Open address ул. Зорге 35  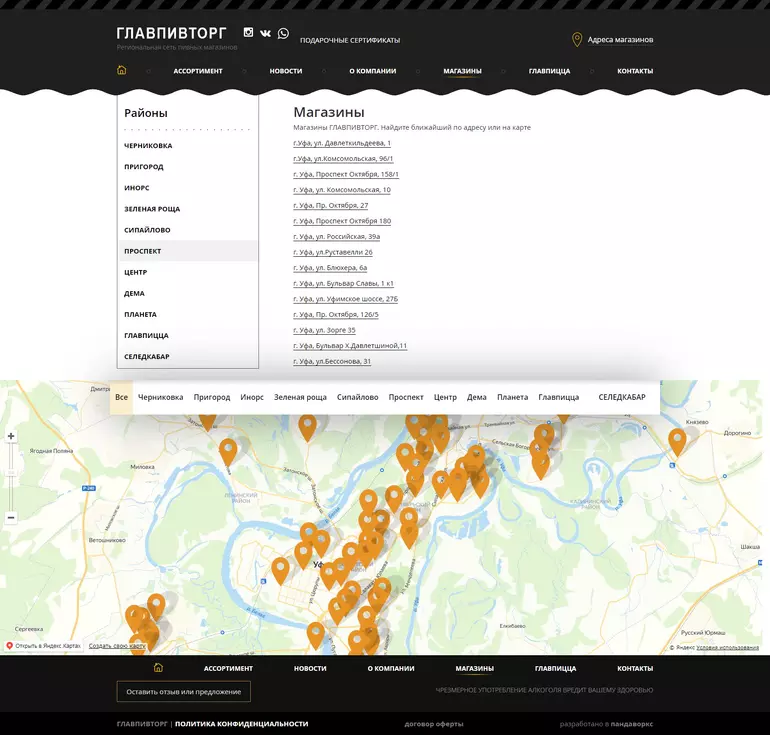(x=324, y=330)
